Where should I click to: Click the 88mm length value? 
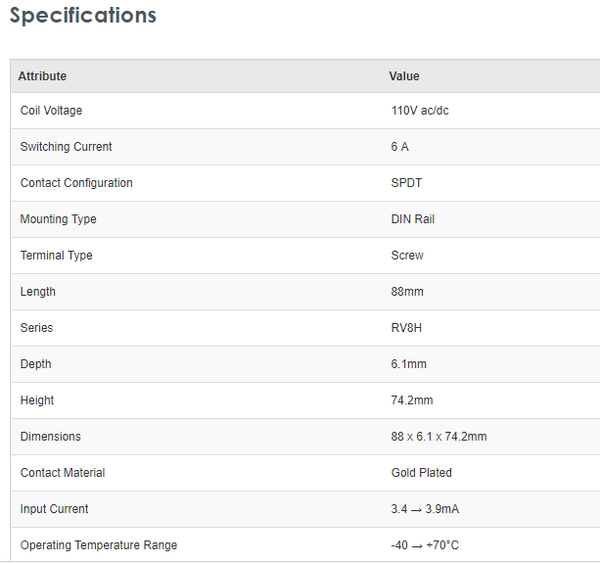tap(405, 292)
